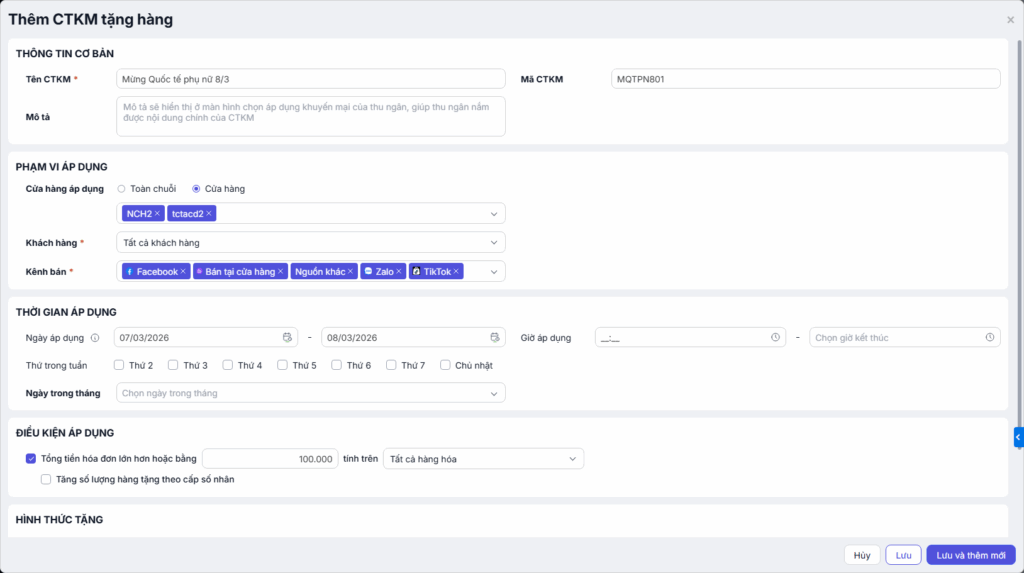The image size is (1024, 573).
Task: Expand the Ngày trong tháng dropdown
Action: [x=311, y=393]
